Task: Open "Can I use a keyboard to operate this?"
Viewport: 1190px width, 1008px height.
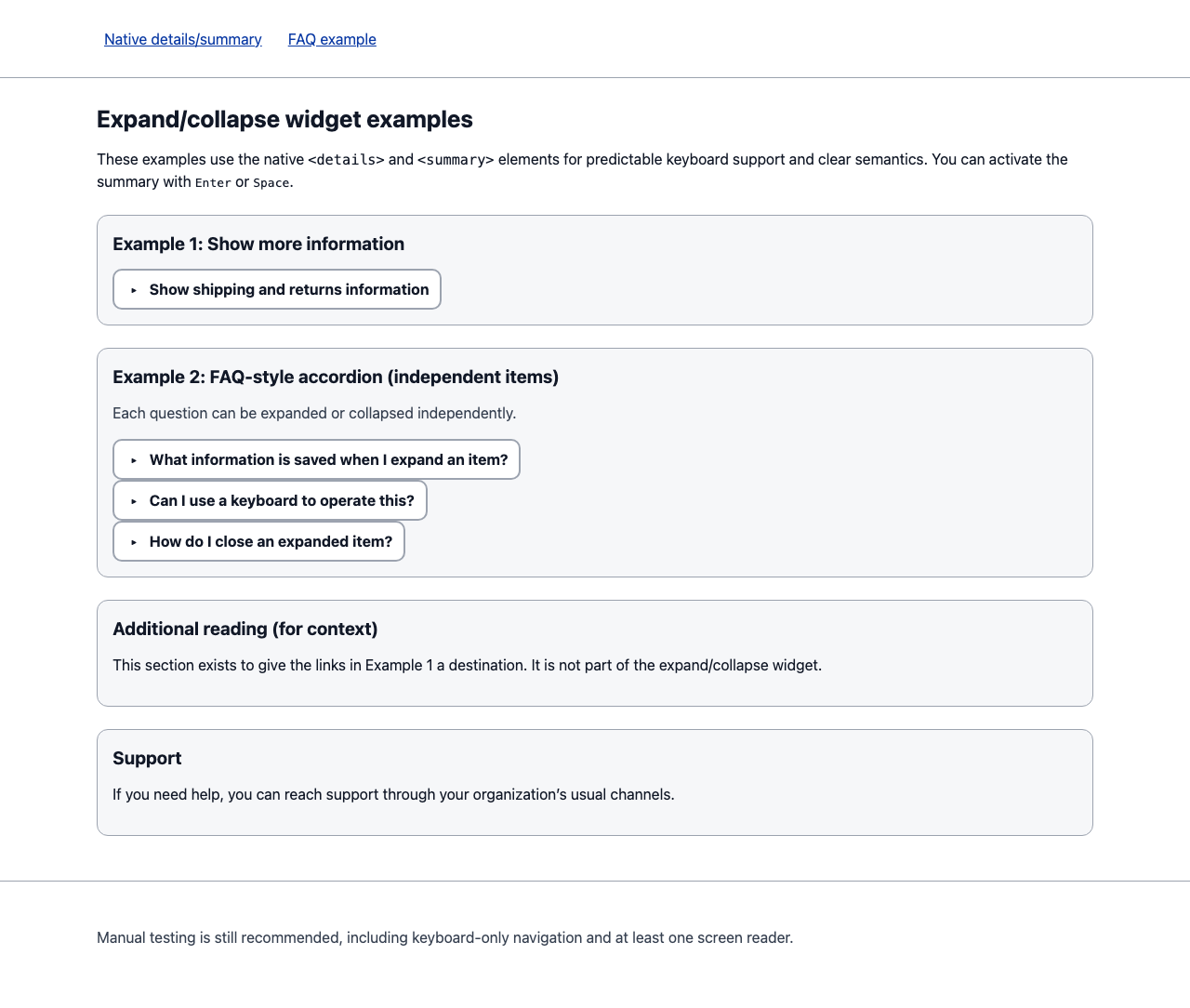Action: click(282, 501)
